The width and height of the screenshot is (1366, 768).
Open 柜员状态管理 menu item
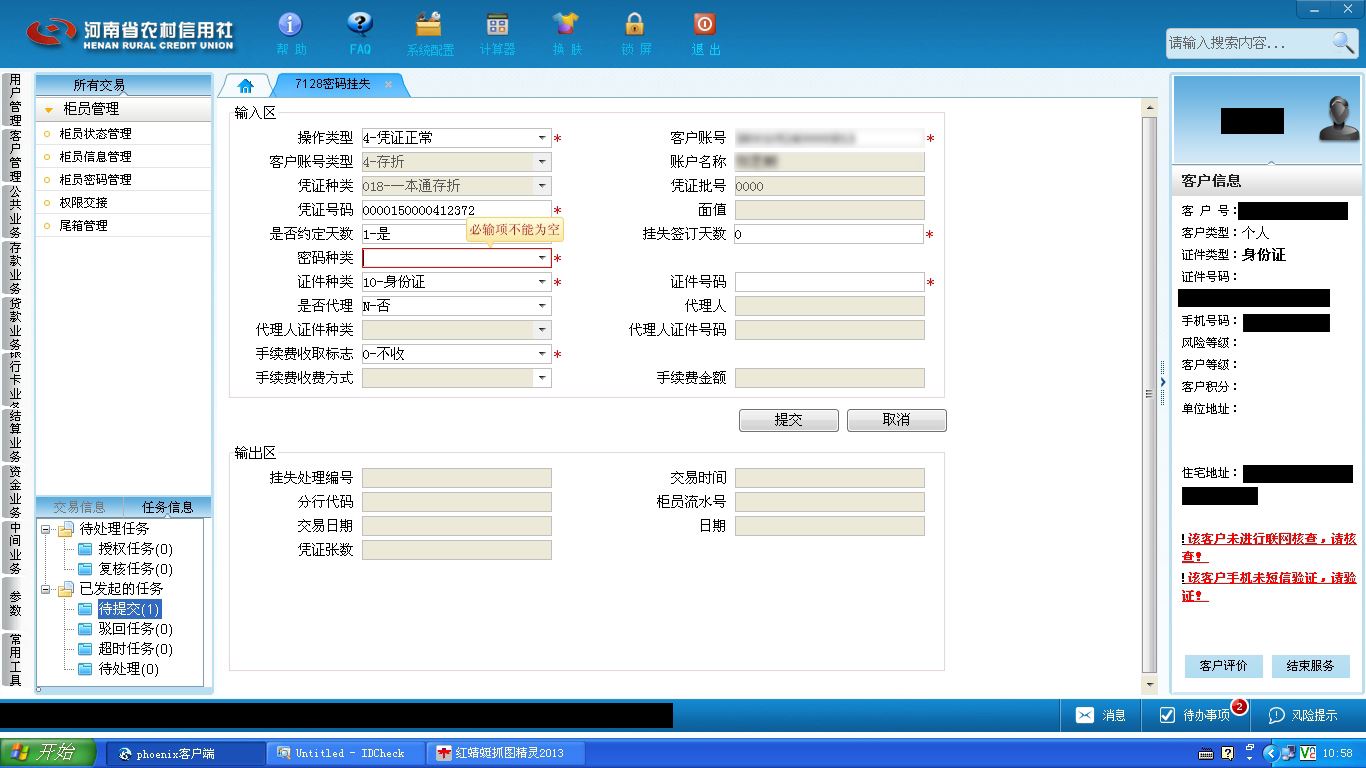click(x=95, y=133)
